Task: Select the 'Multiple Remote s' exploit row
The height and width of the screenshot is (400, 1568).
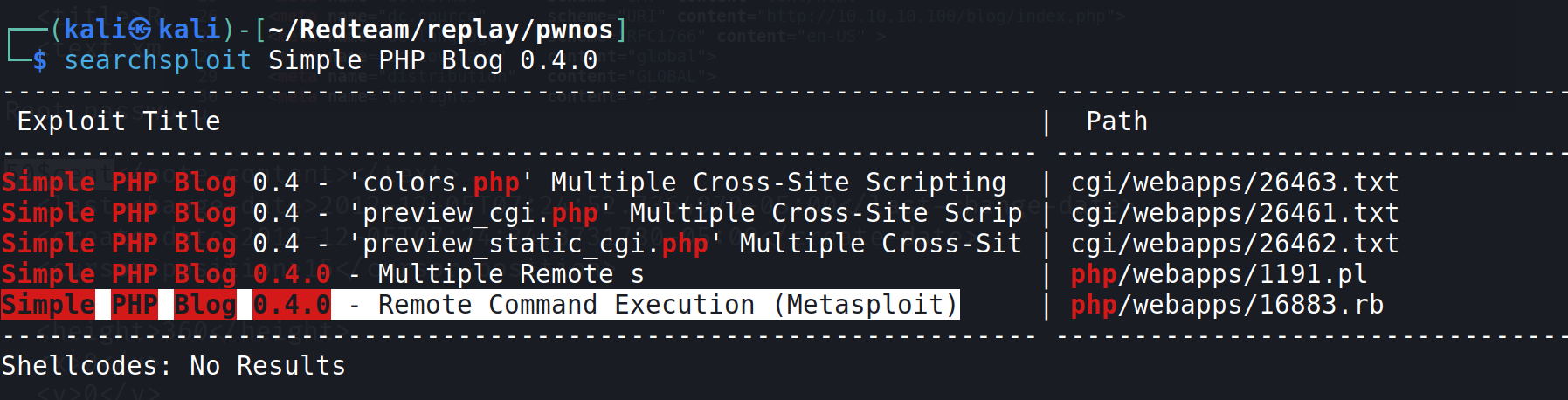Action: (323, 274)
